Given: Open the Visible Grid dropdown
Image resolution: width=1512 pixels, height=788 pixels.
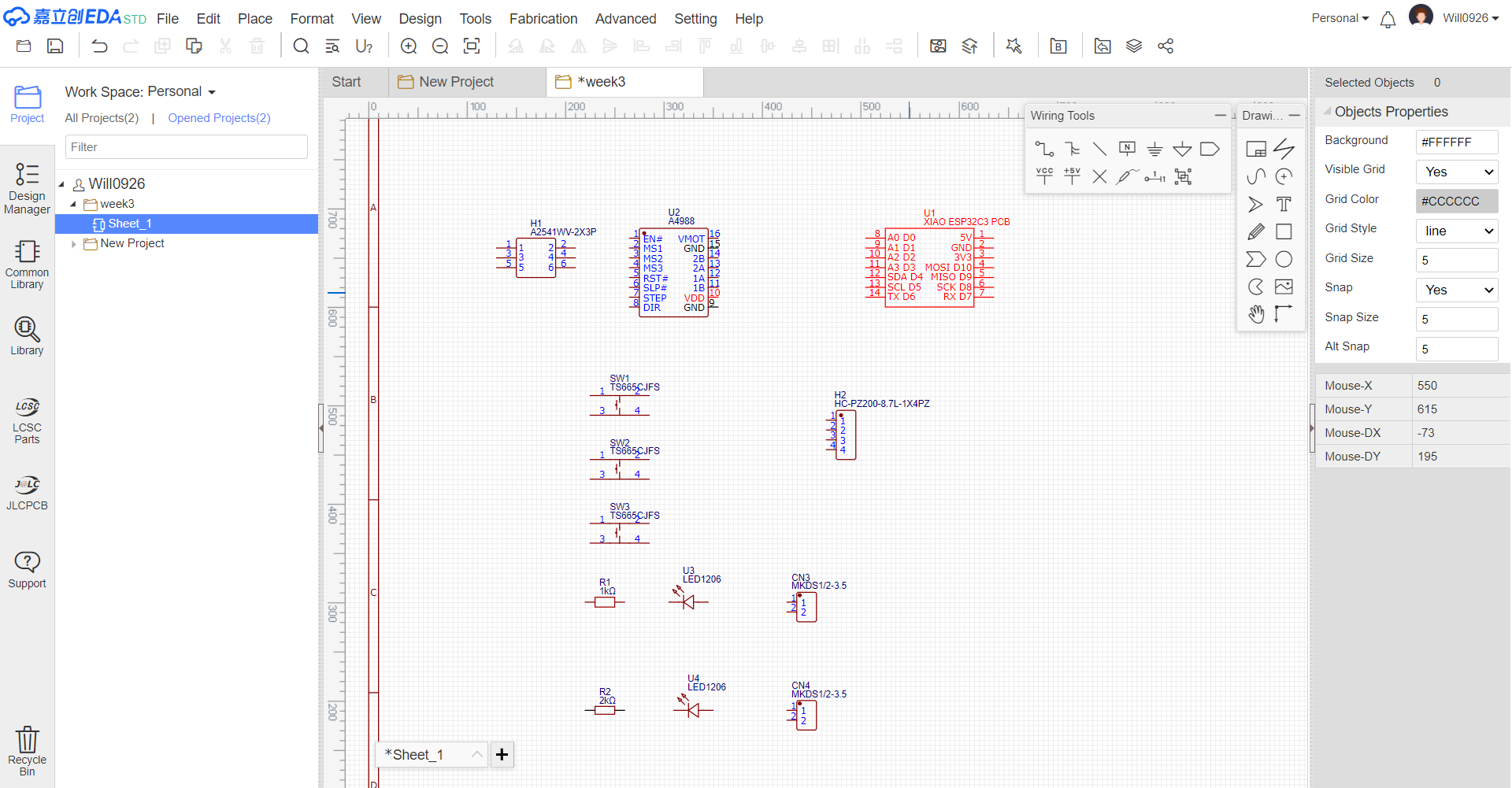Looking at the screenshot, I should (x=1457, y=172).
